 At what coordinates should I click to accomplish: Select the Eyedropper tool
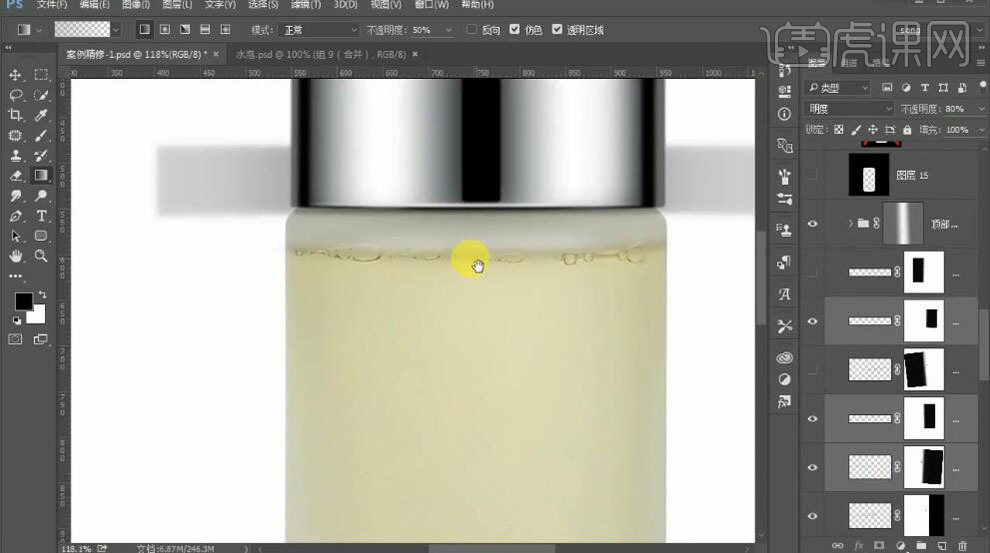click(x=41, y=116)
